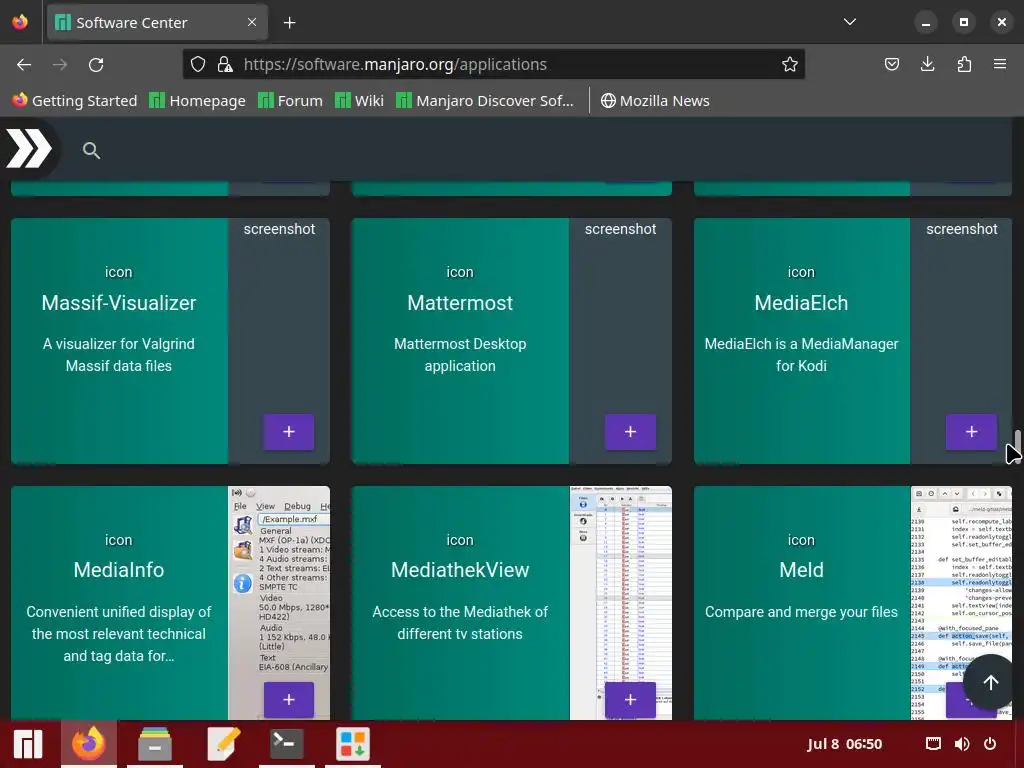Open the Mozilla News bookmark
The image size is (1024, 768).
[x=655, y=101]
